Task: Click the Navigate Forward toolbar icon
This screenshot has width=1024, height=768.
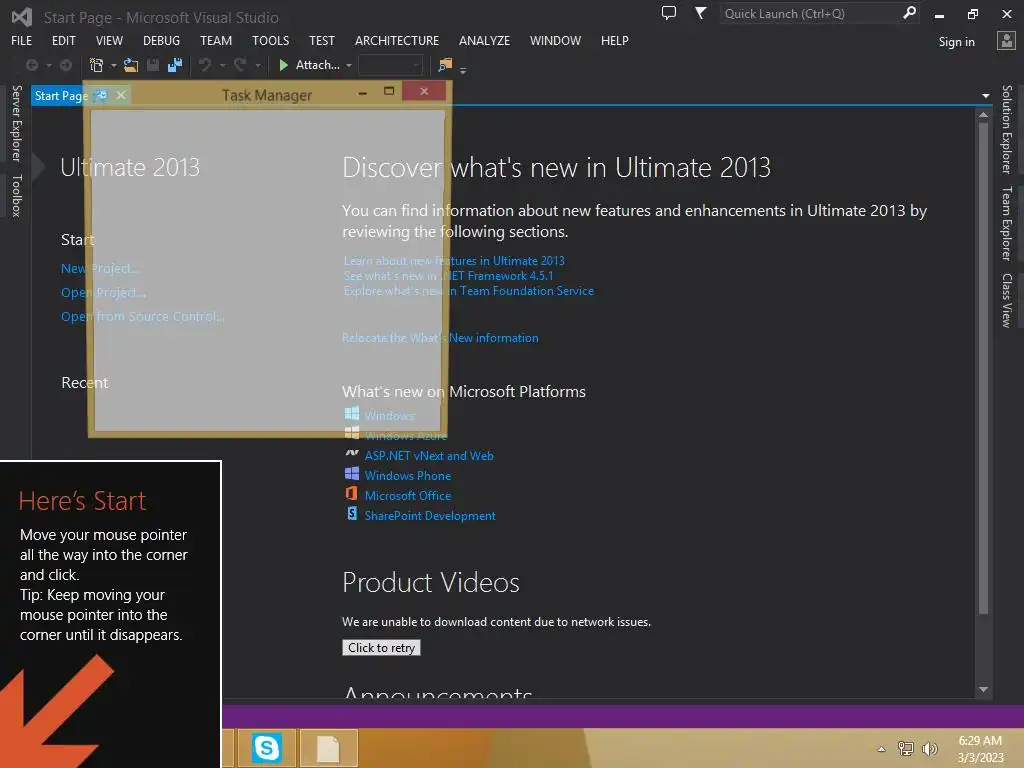Action: click(x=66, y=65)
